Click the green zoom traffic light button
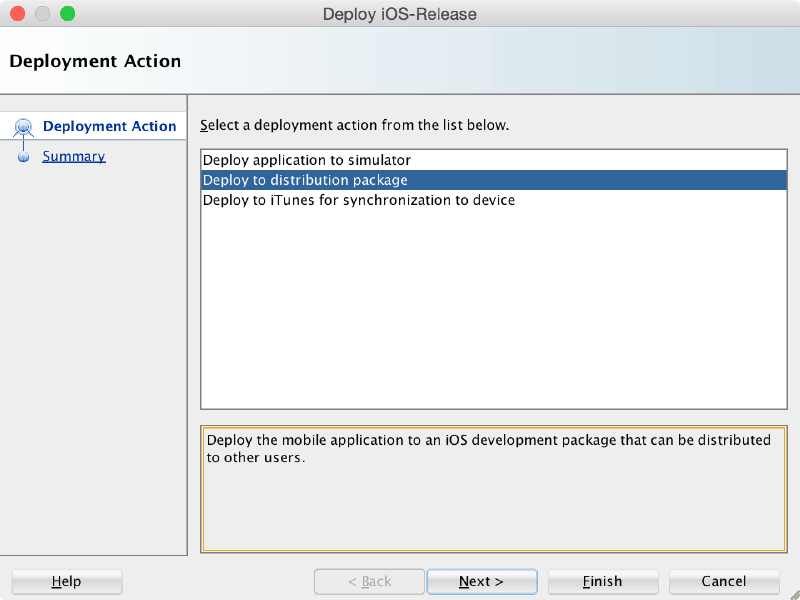This screenshot has width=800, height=600. pyautogui.click(x=66, y=14)
